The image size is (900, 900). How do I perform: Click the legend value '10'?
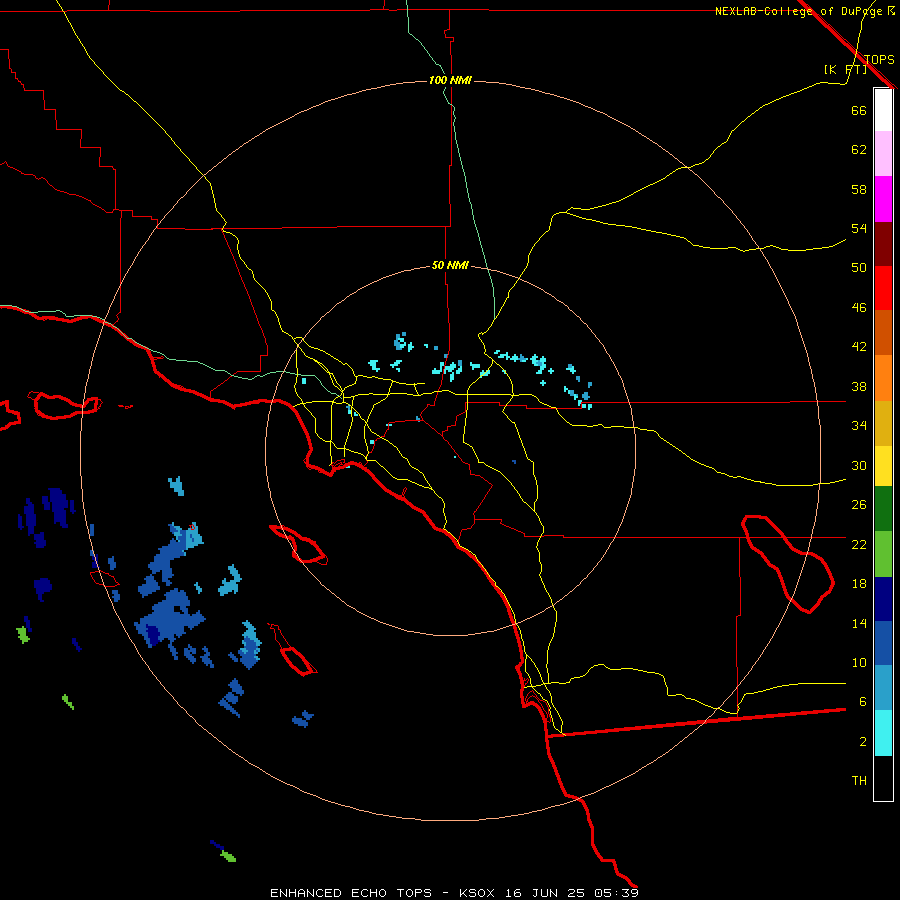pos(859,662)
